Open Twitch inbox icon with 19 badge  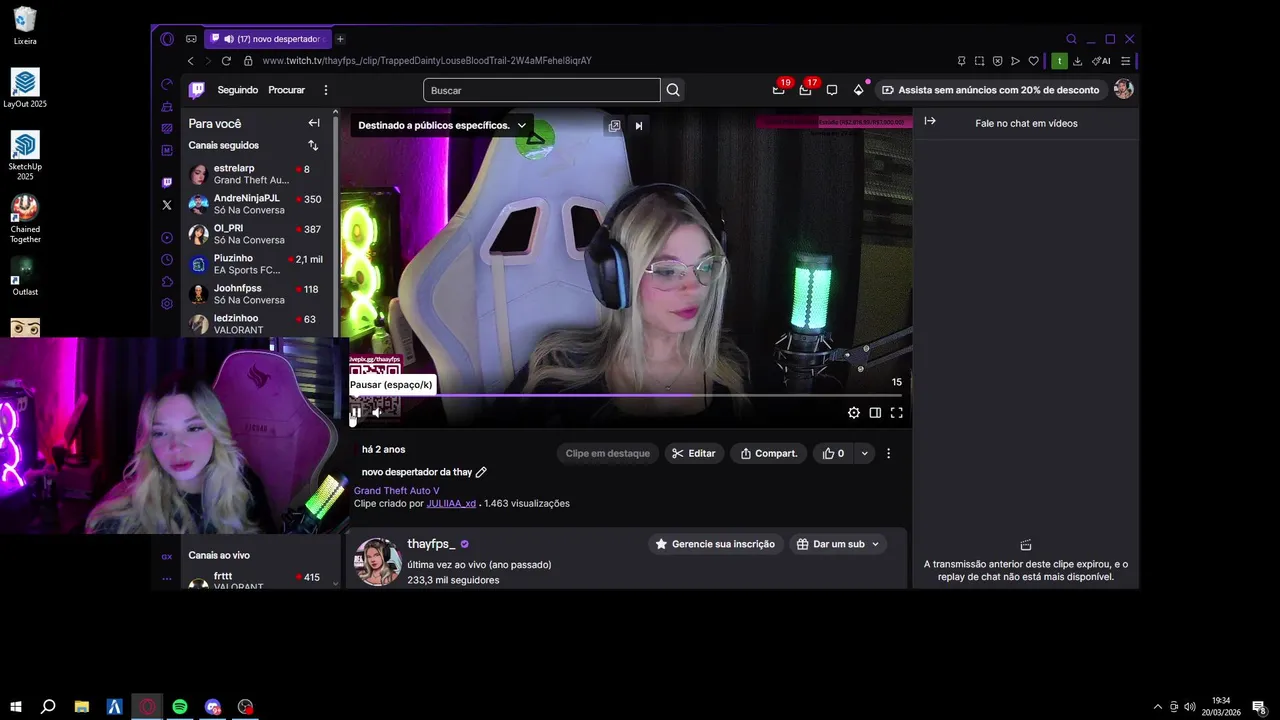pyautogui.click(x=779, y=90)
